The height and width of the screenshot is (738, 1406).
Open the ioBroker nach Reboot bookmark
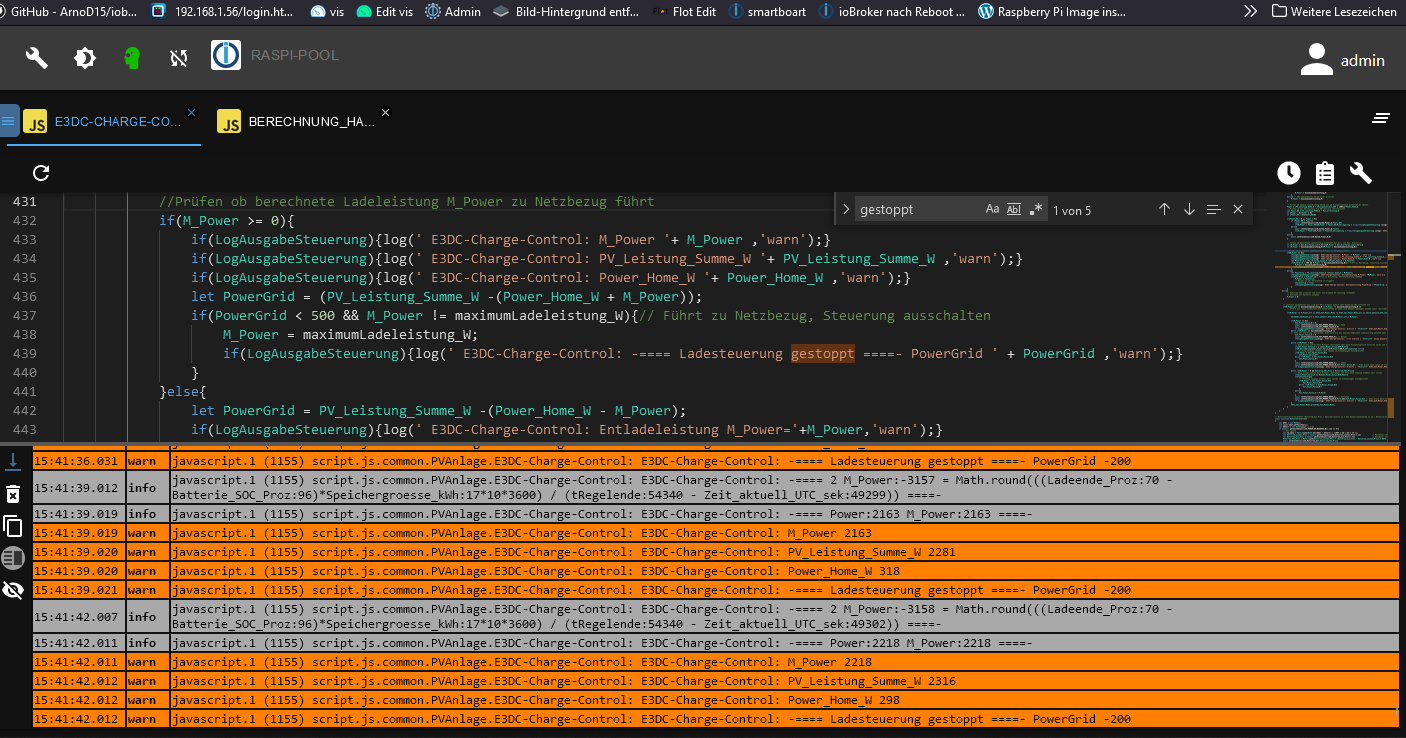point(892,12)
